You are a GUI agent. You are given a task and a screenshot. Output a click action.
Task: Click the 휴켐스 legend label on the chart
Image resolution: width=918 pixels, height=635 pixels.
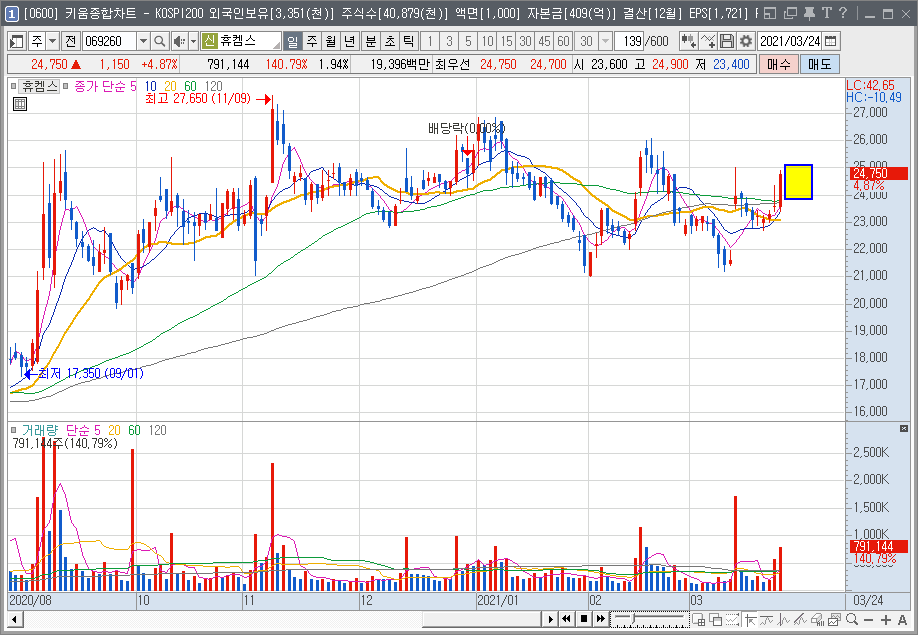pos(40,87)
